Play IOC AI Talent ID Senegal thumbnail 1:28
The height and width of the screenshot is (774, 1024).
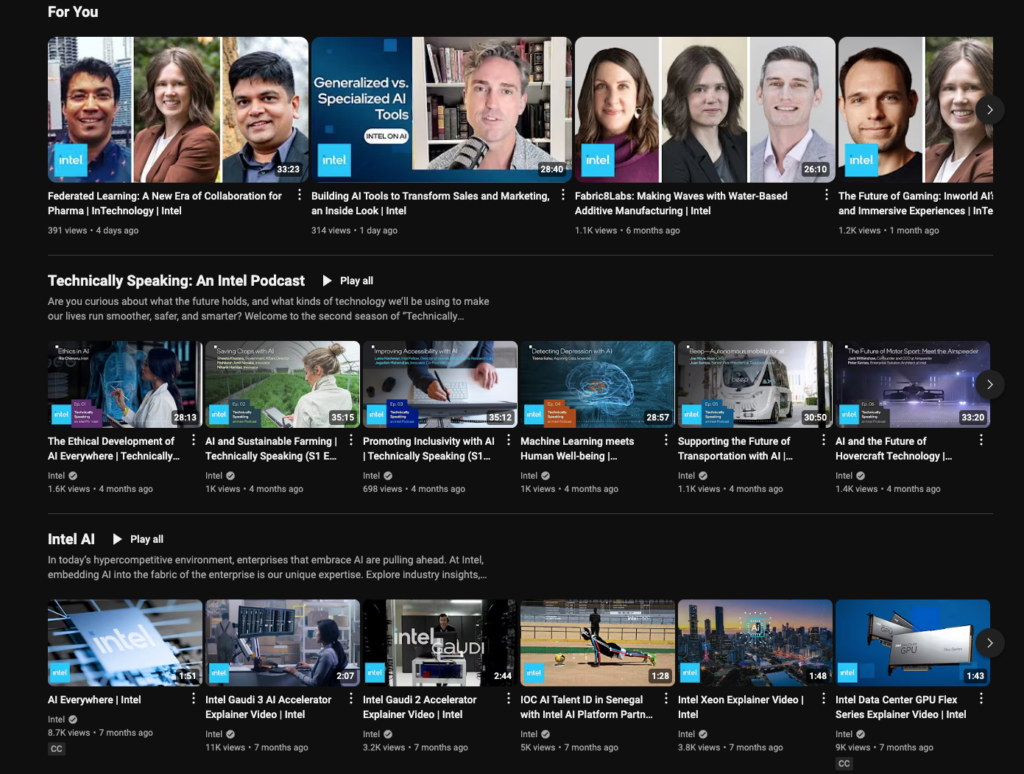pos(598,643)
